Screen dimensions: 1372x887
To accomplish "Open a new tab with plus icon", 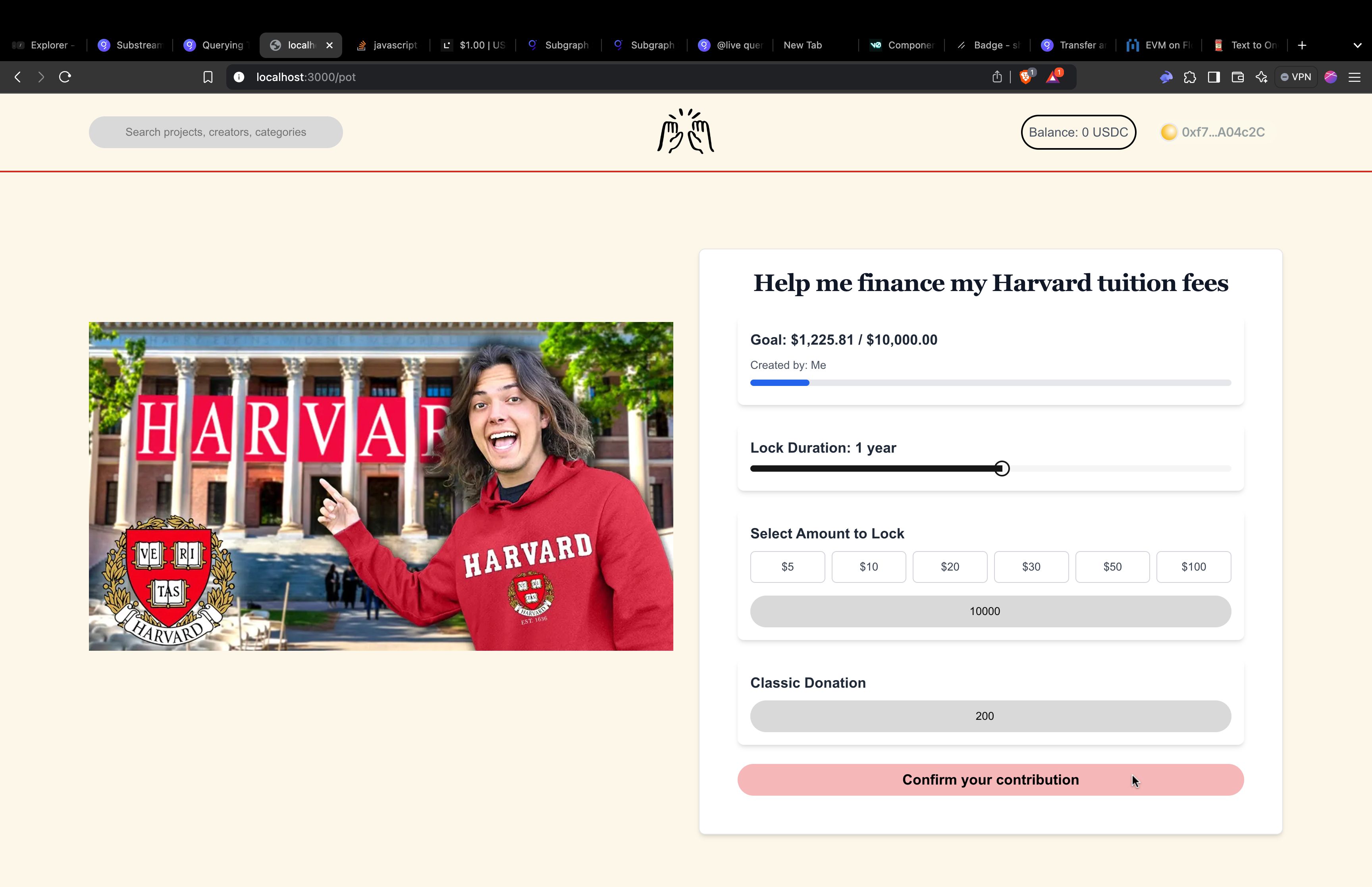I will [x=1303, y=46].
